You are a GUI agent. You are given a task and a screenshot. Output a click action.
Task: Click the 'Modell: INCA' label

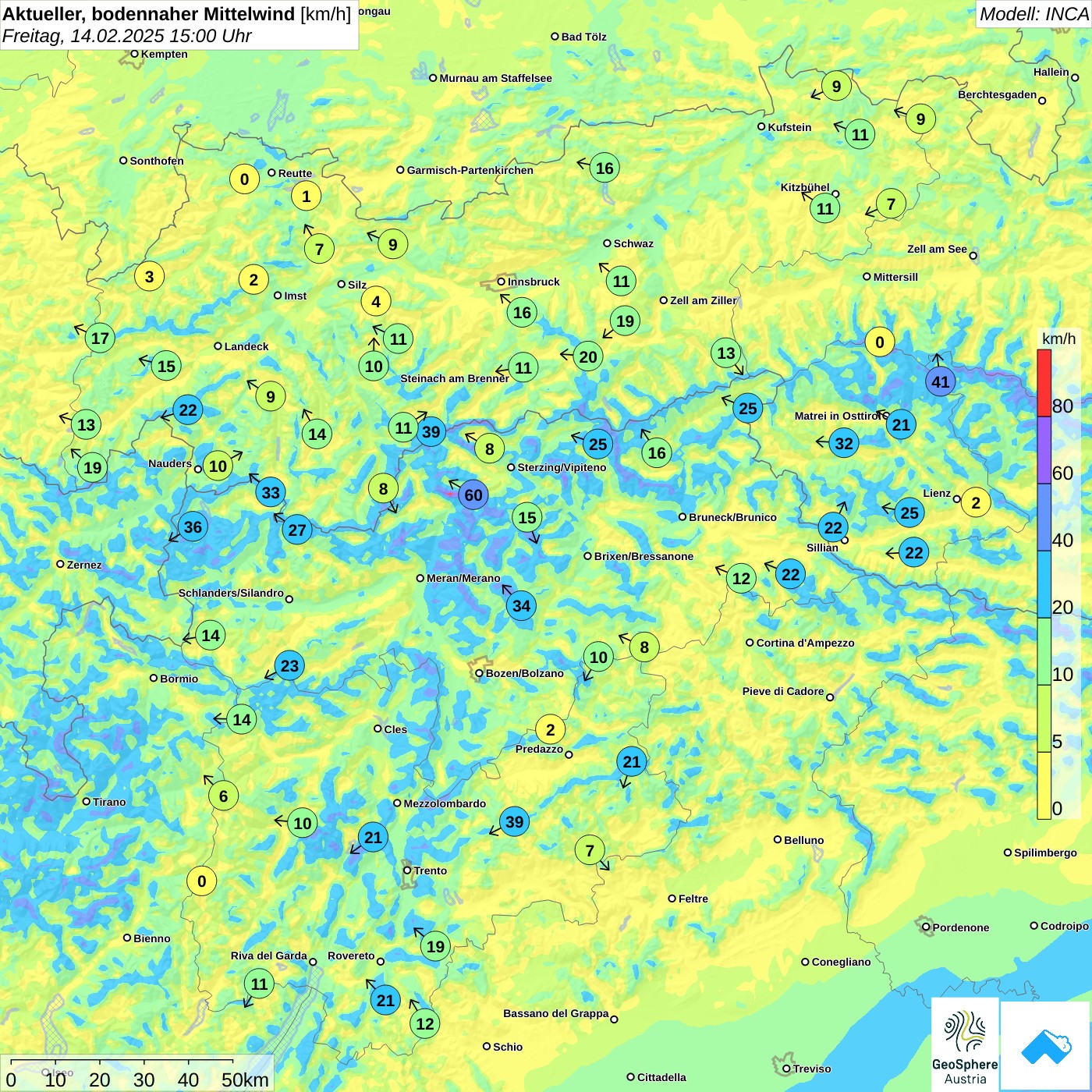point(1033,14)
